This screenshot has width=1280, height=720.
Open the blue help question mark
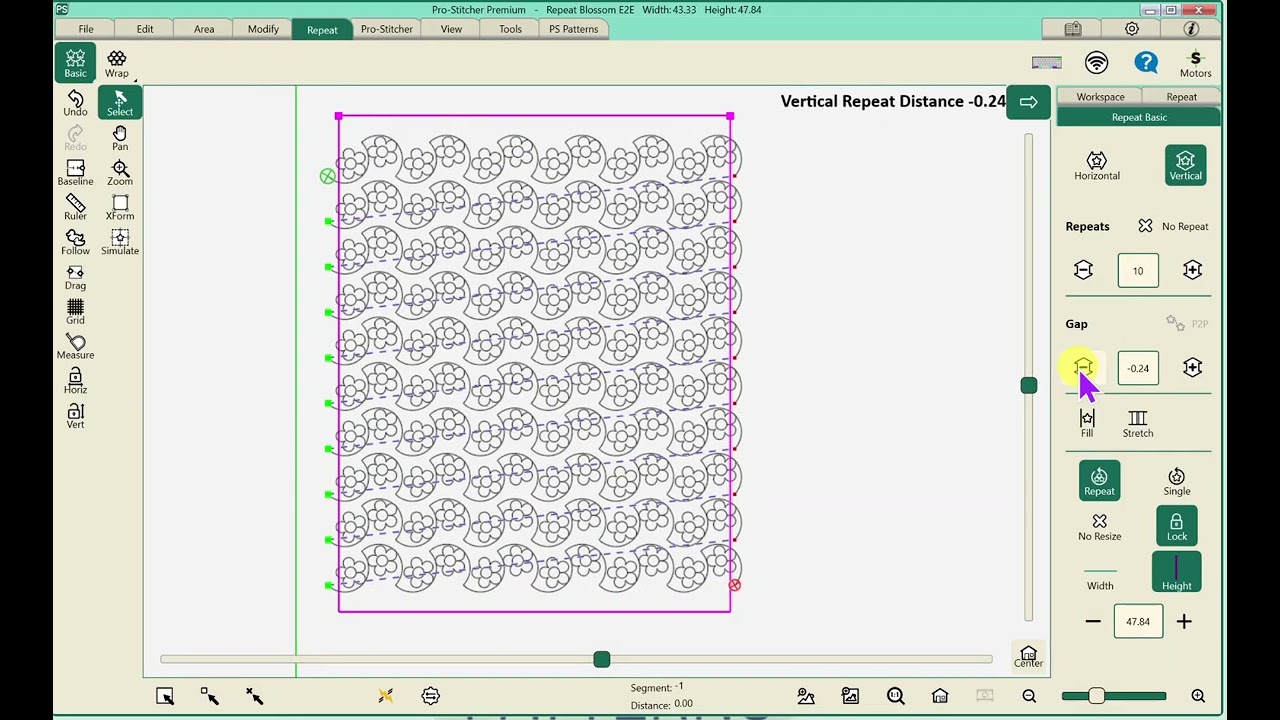(1146, 63)
